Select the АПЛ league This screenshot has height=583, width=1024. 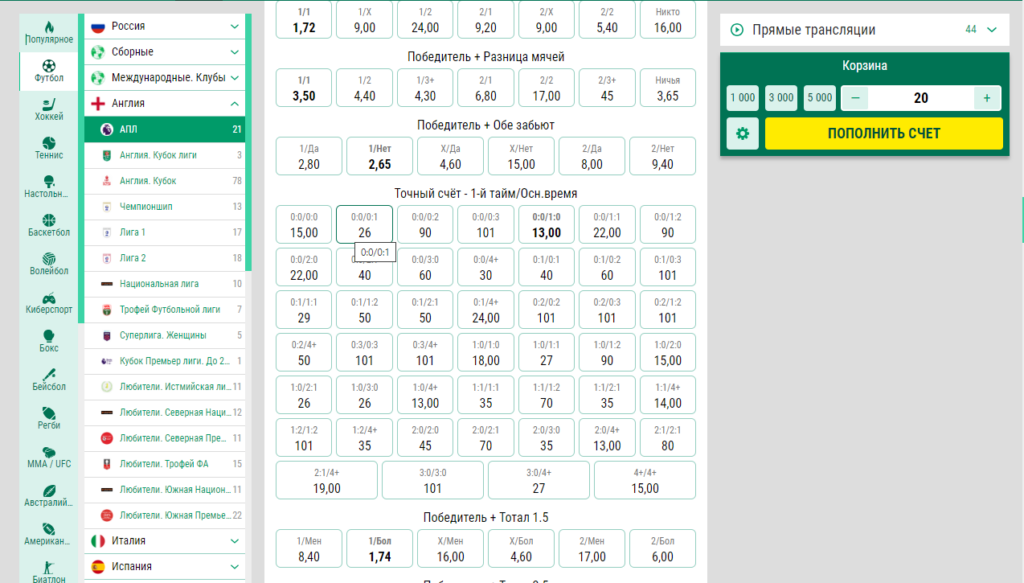click(x=165, y=129)
